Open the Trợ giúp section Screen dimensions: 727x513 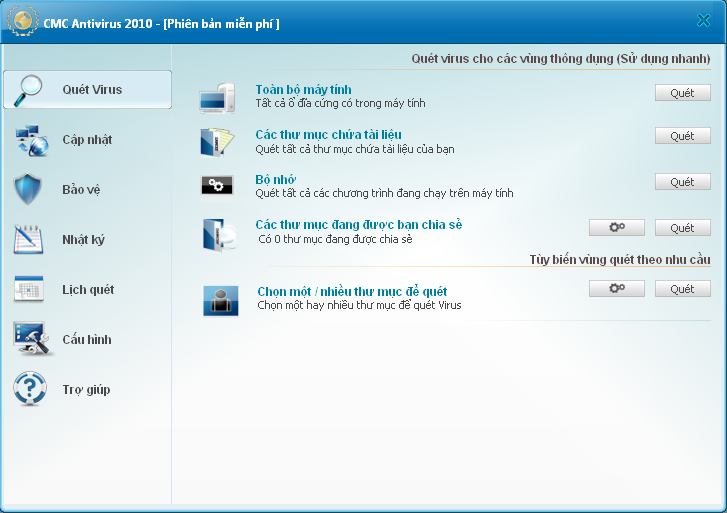(x=87, y=390)
